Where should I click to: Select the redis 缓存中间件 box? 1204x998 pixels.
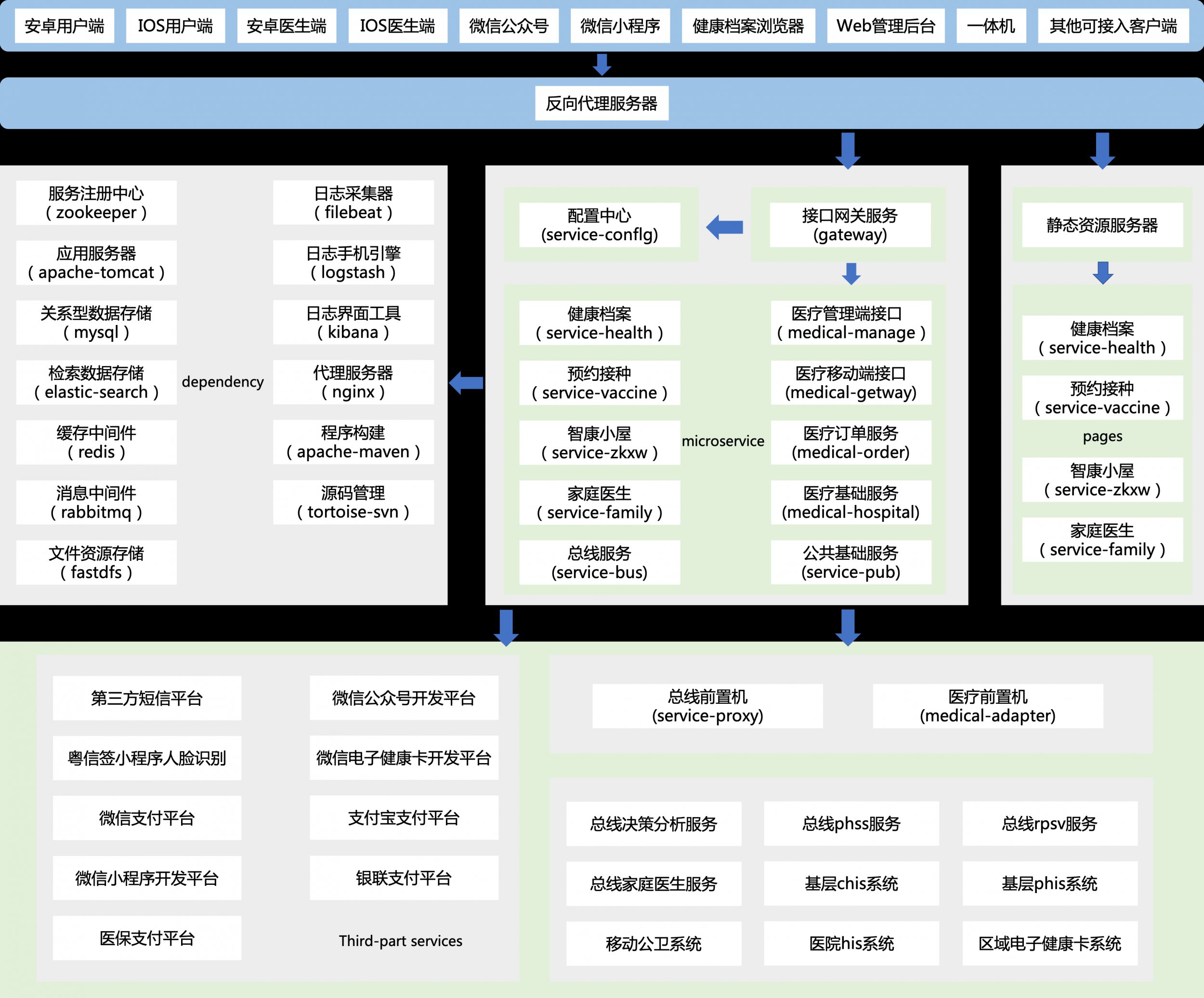[96, 442]
